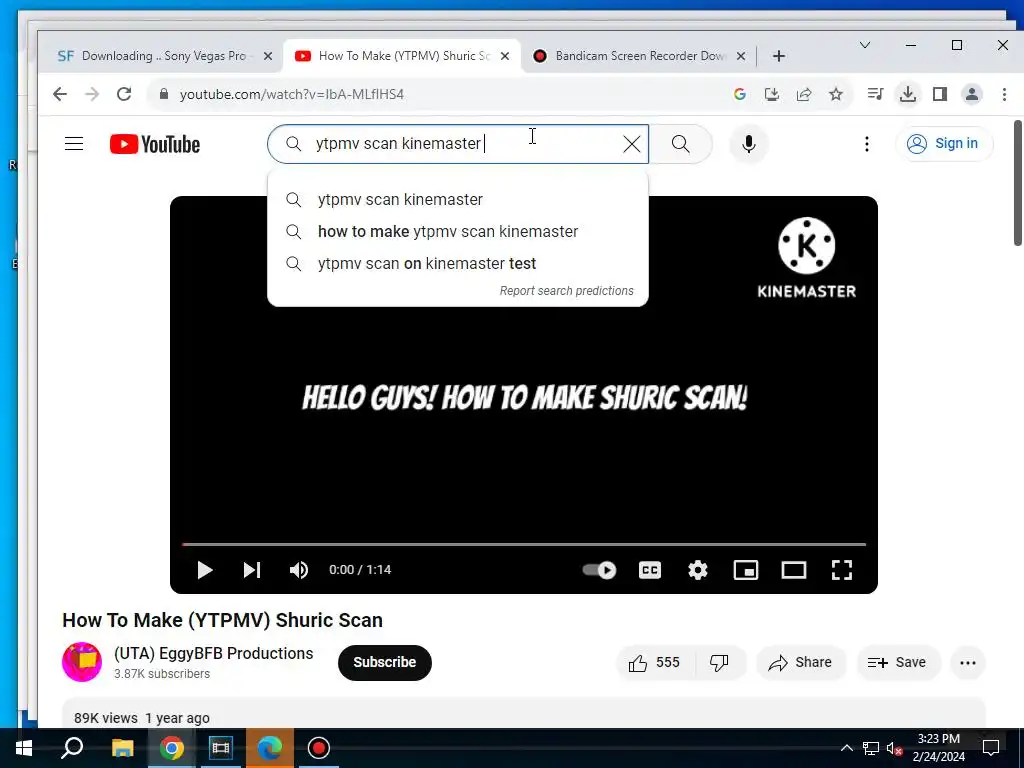
Task: Click 'Report search predictions' link
Action: coord(566,291)
